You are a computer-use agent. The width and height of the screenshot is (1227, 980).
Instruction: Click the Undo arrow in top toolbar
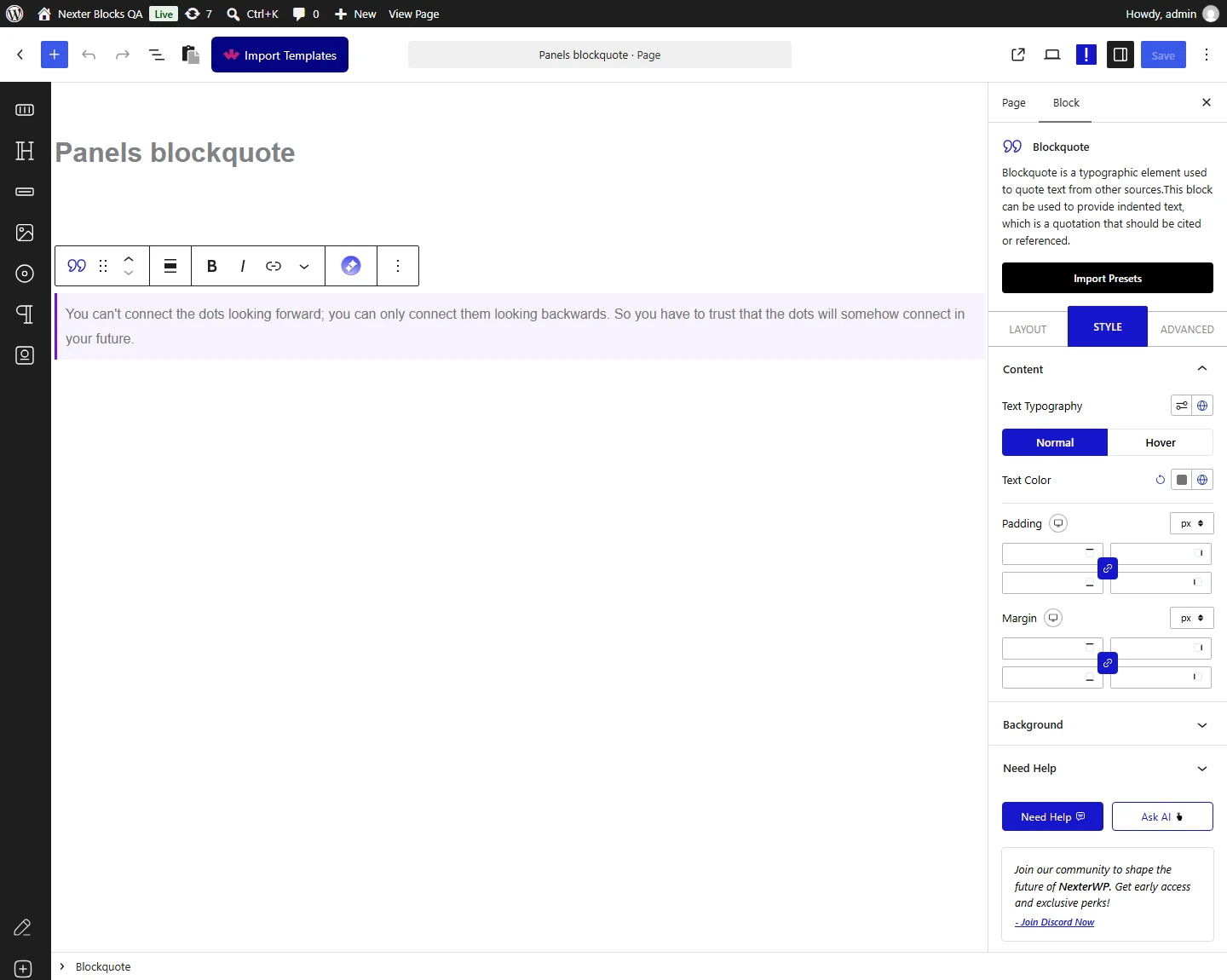tap(89, 55)
